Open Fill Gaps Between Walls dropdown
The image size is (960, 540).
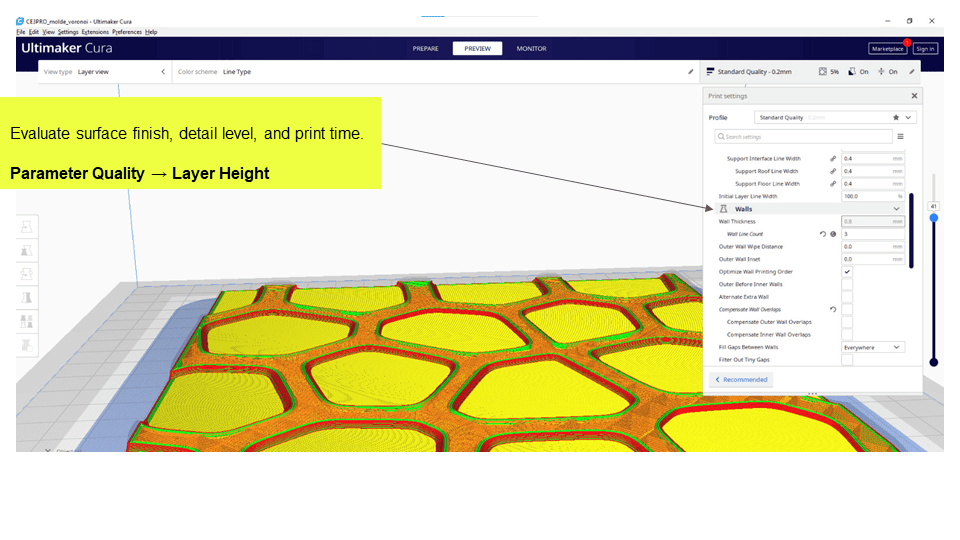(872, 347)
